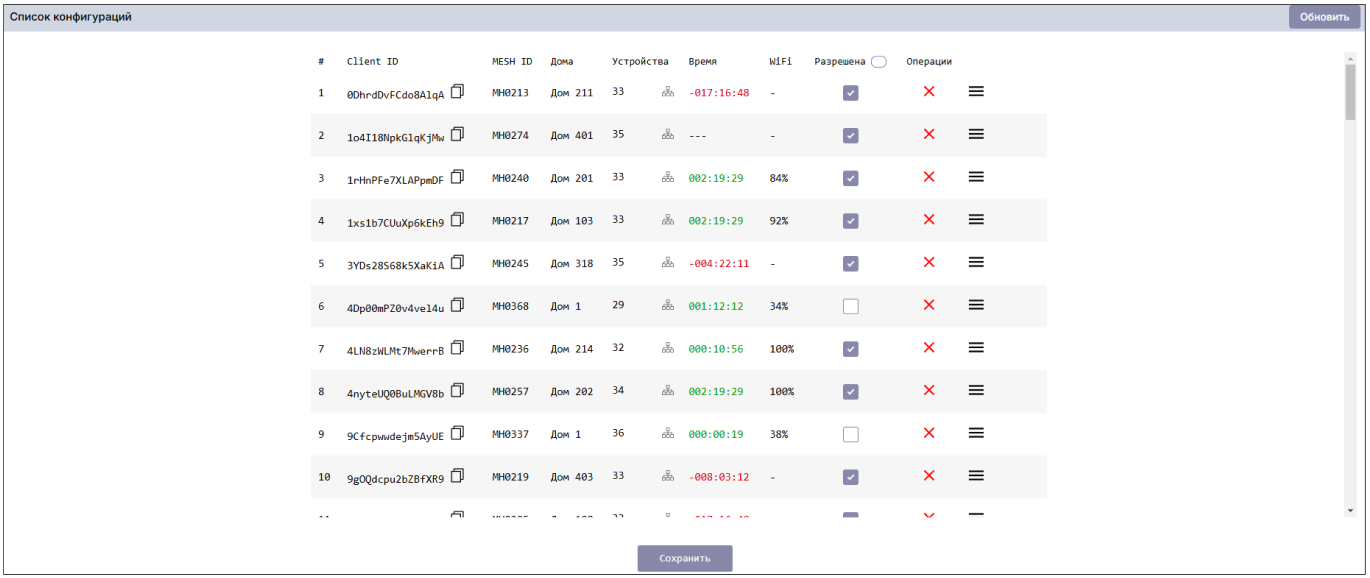Image resolution: width=1370 pixels, height=578 pixels.
Task: Copy Client ID 1xs1b7CUuXp6kEh9
Action: (457, 219)
